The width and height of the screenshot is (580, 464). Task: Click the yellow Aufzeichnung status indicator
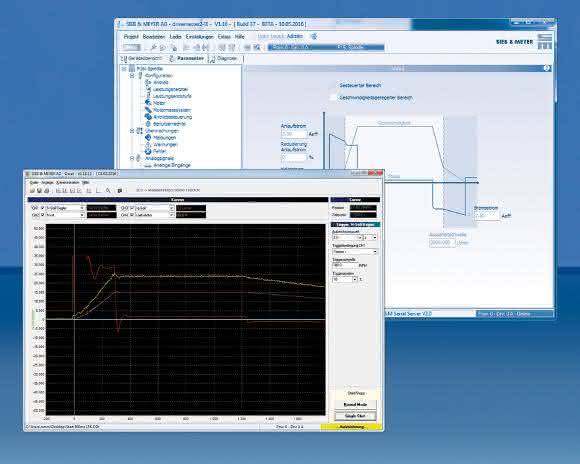[x=352, y=427]
